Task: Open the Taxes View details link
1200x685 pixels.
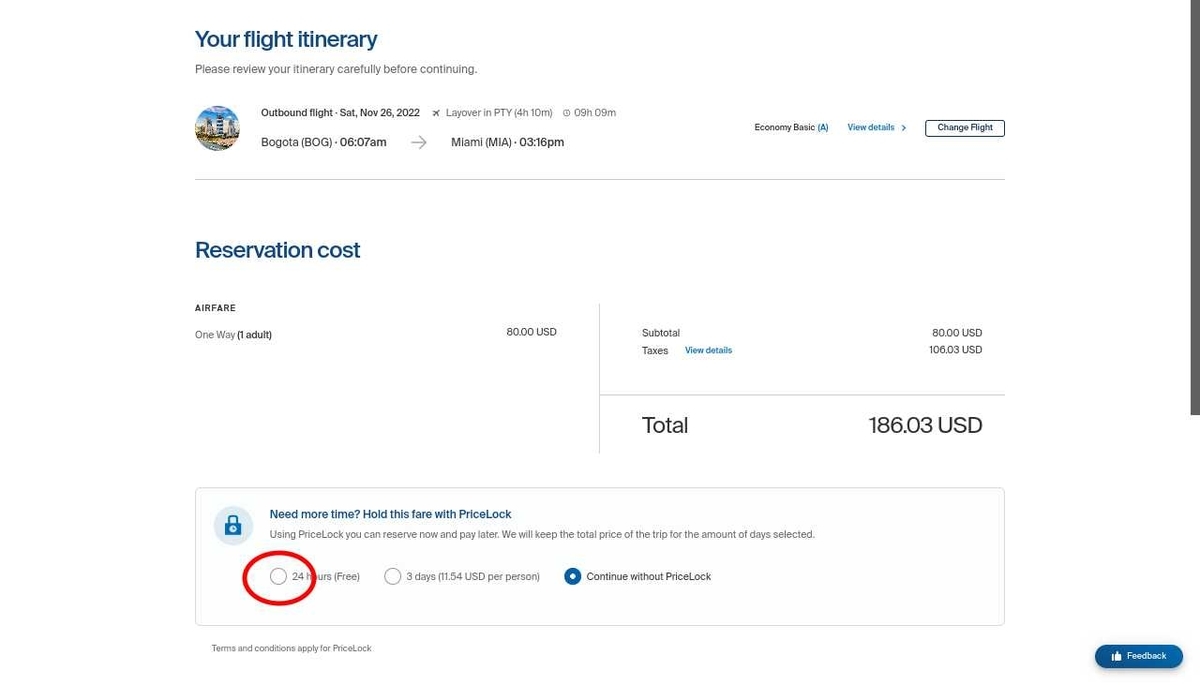Action: tap(708, 350)
